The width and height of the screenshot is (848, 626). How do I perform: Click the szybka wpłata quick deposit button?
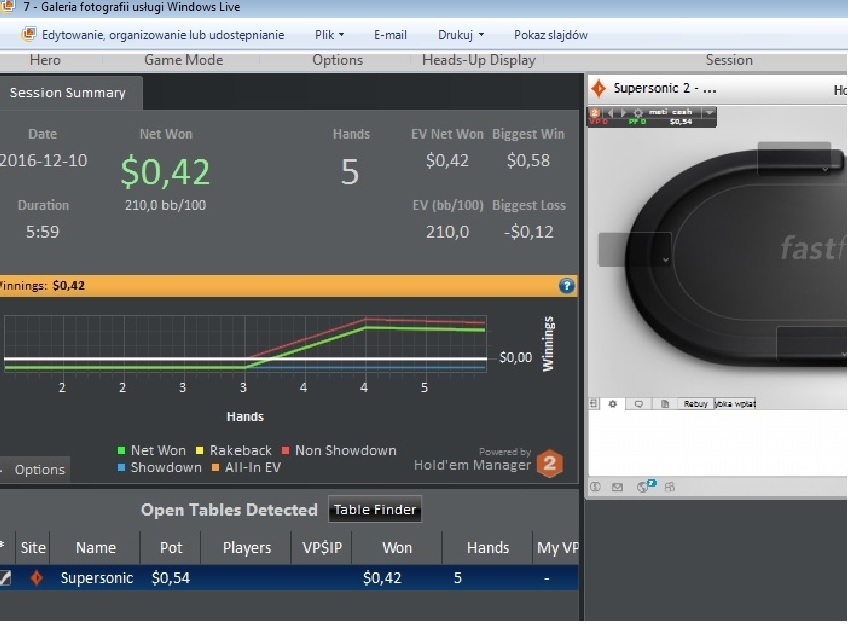735,404
